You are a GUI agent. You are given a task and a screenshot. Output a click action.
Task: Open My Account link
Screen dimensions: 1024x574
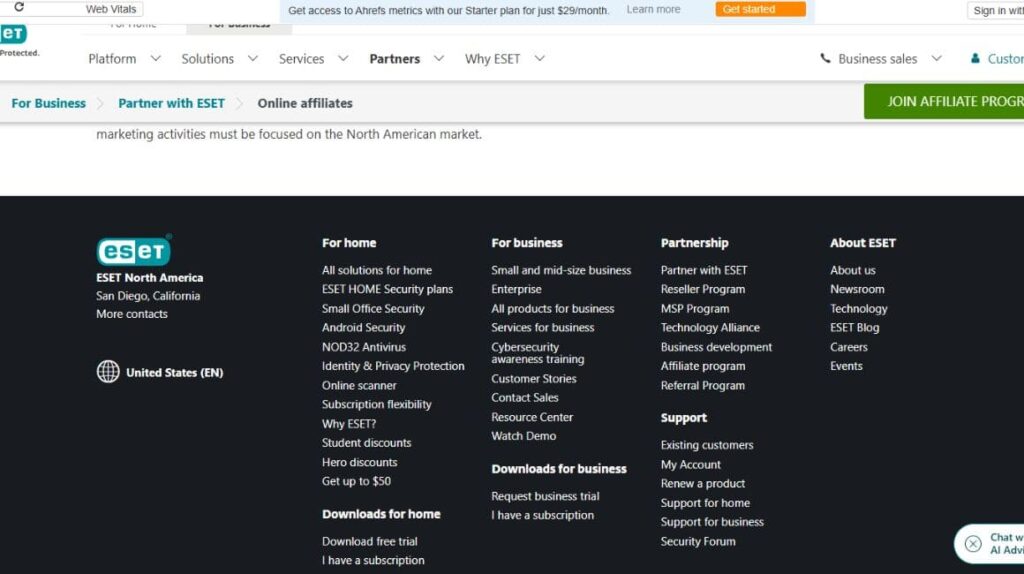(x=690, y=464)
